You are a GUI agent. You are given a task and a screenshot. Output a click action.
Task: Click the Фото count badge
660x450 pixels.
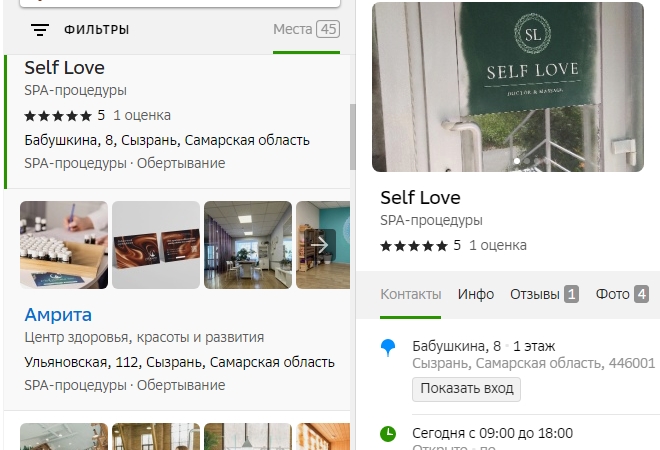[x=641, y=294]
